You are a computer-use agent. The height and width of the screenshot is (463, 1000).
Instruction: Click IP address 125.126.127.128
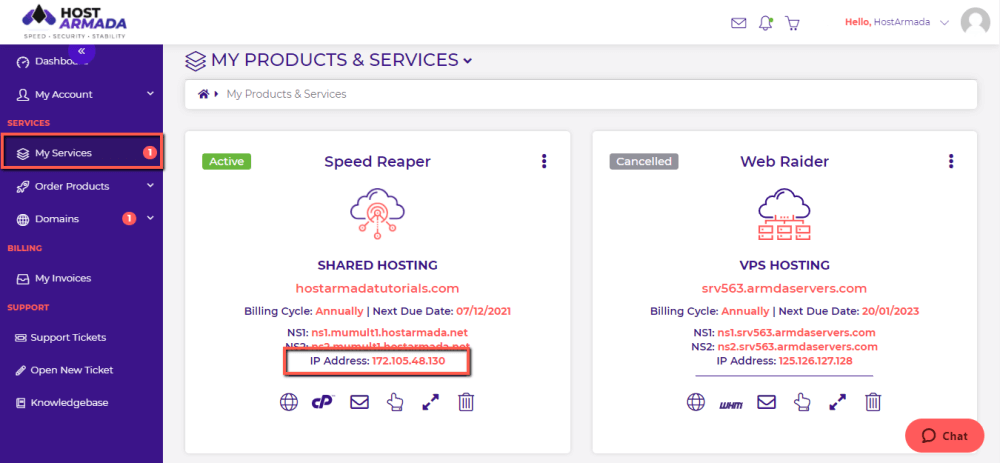coord(816,361)
